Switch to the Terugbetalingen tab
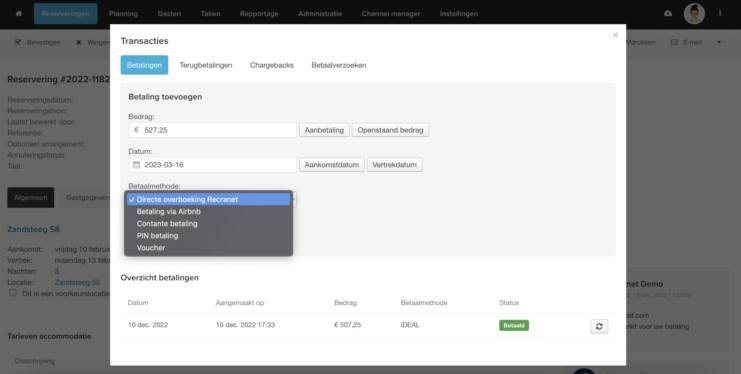741x374 pixels. click(206, 65)
